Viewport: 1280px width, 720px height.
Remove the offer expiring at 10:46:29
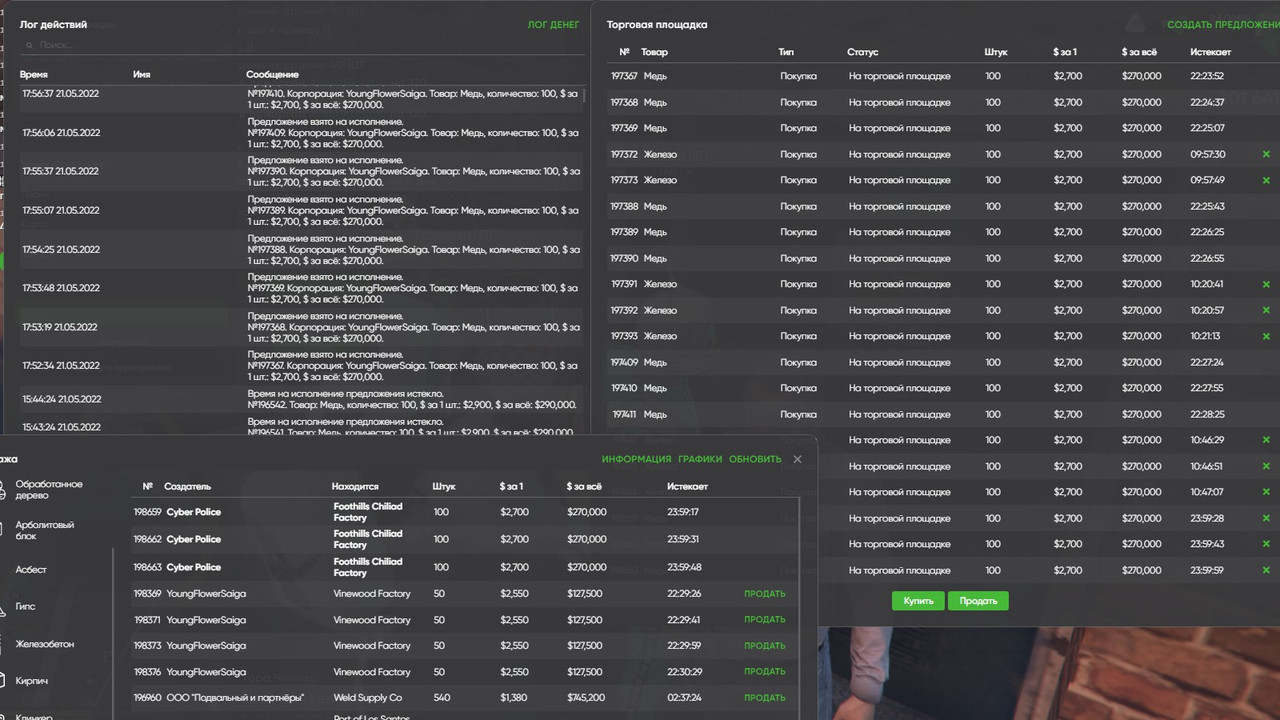(1266, 440)
